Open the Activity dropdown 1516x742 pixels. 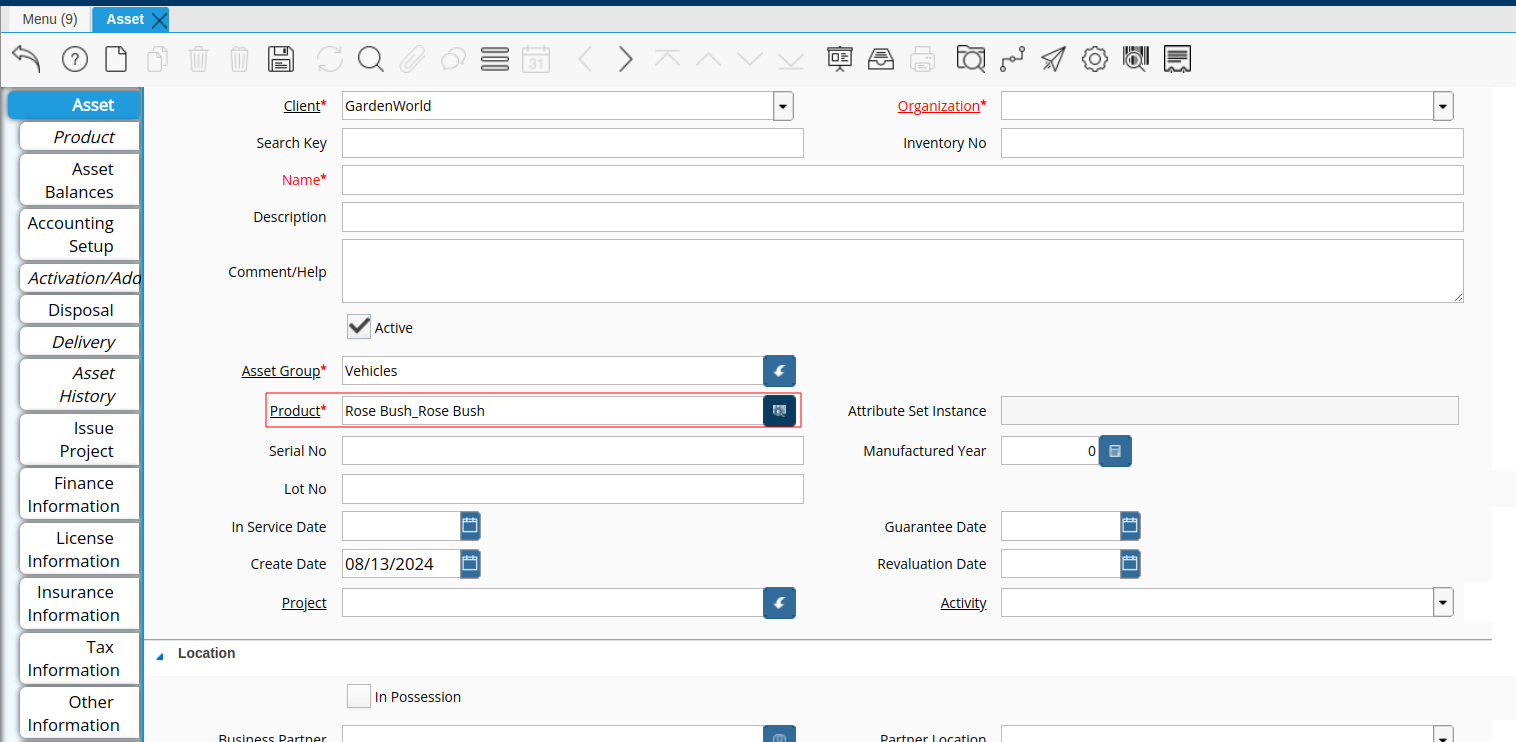click(1442, 603)
